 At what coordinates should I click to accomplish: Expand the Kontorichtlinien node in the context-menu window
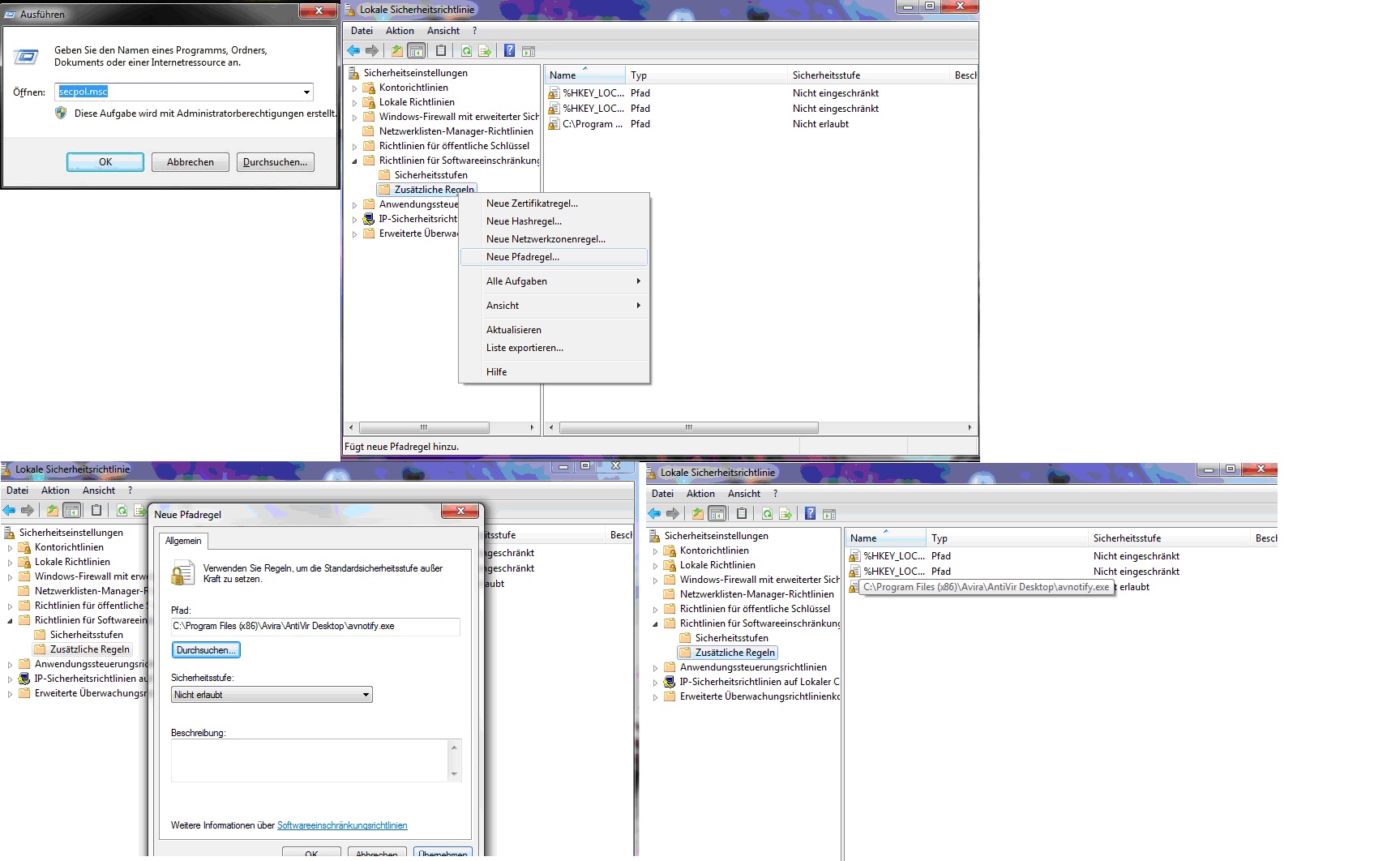tap(354, 88)
